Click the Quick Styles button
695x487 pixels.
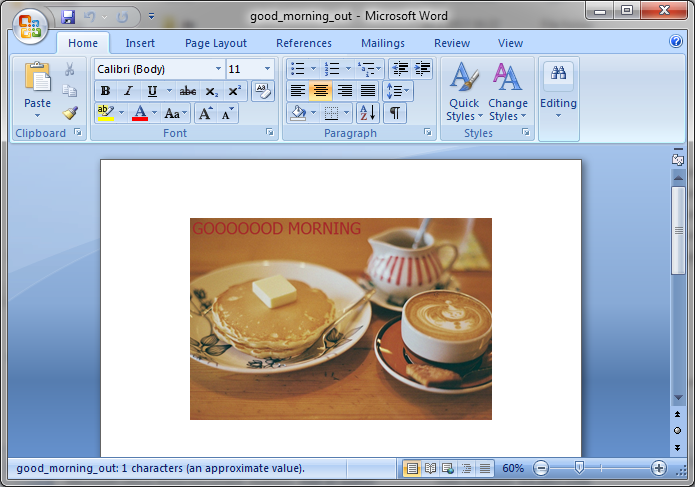point(463,95)
